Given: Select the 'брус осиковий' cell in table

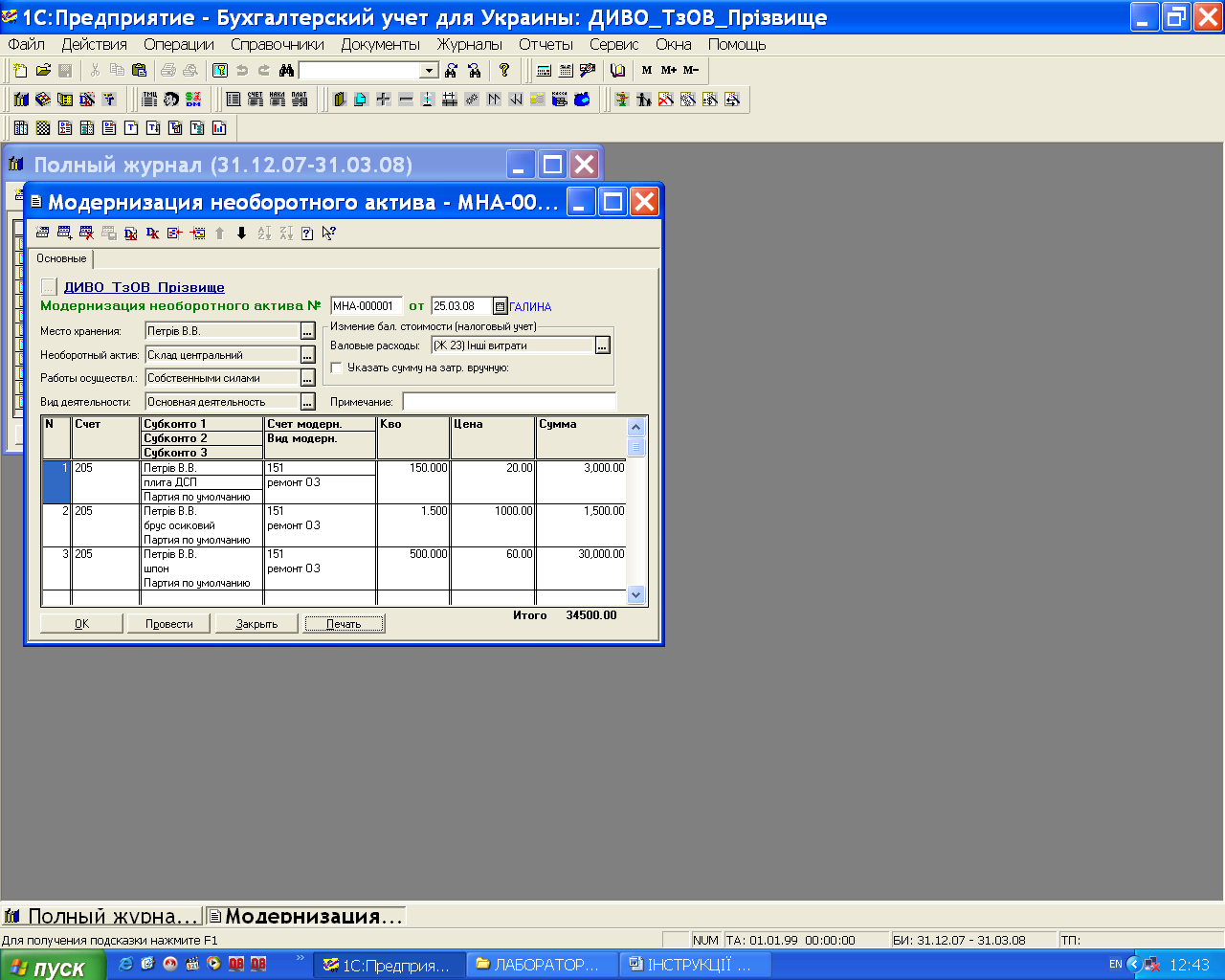Looking at the screenshot, I should pos(202,525).
